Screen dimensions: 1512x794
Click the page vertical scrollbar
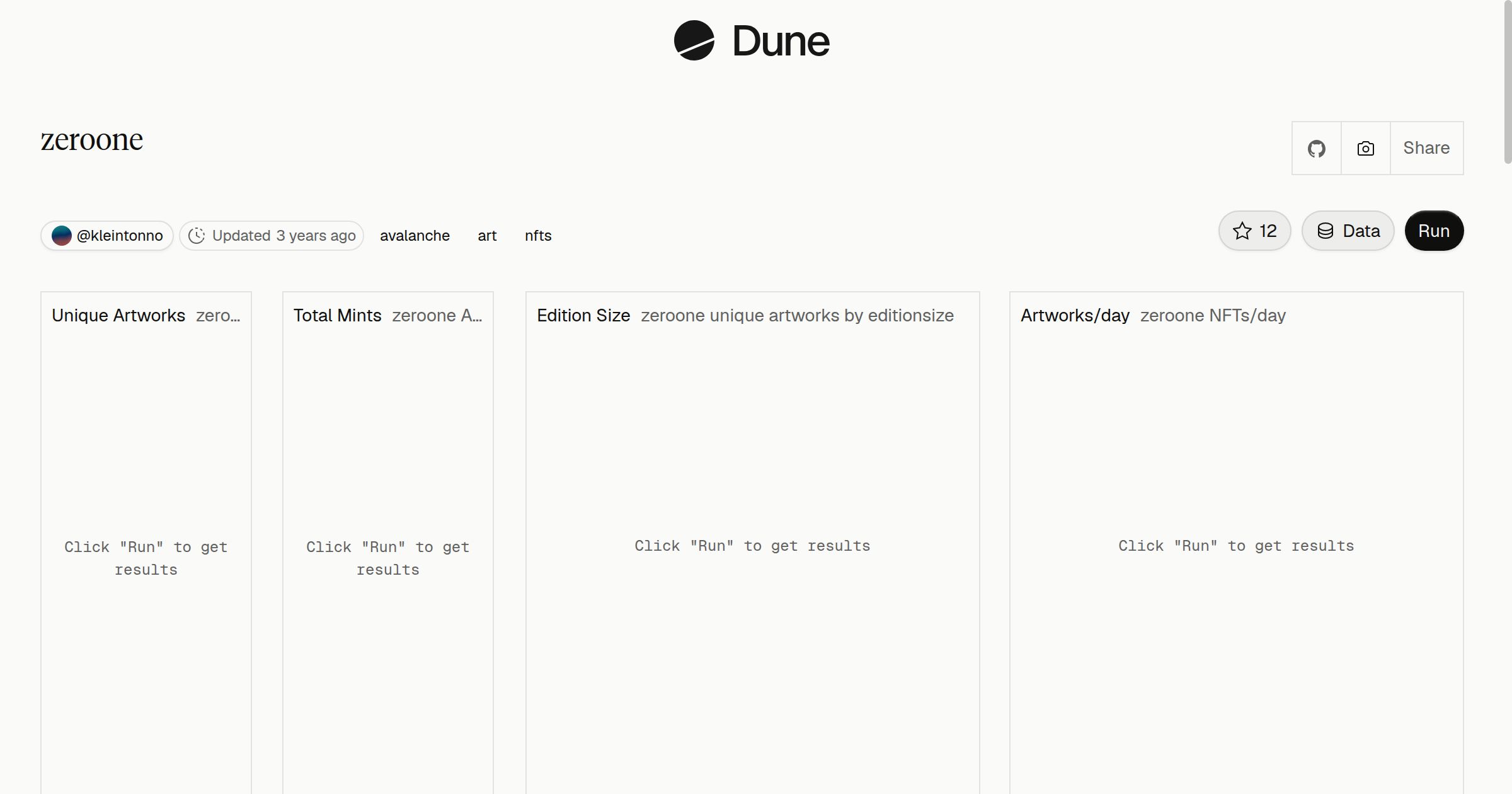pos(1507,82)
